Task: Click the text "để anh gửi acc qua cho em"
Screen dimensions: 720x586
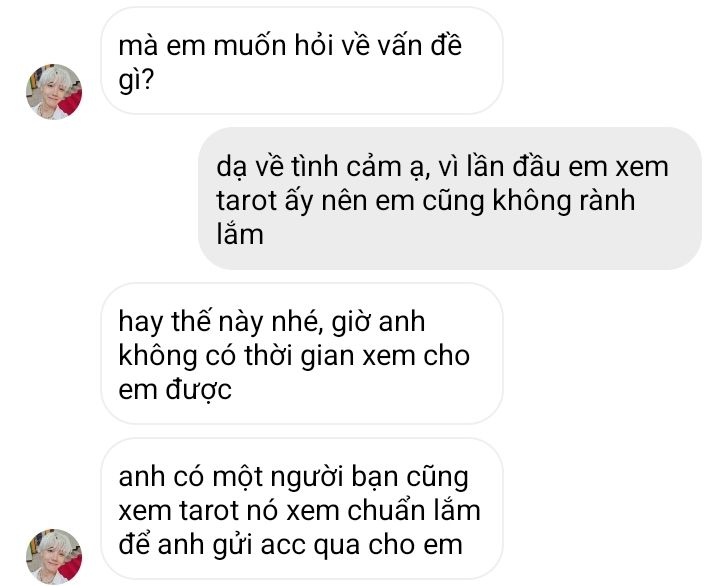Action: point(290,545)
